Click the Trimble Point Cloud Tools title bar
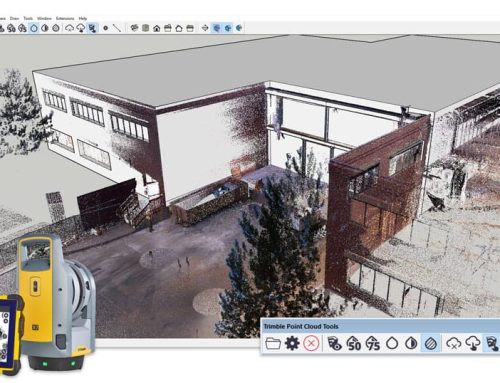The height and width of the screenshot is (383, 500). [380, 326]
